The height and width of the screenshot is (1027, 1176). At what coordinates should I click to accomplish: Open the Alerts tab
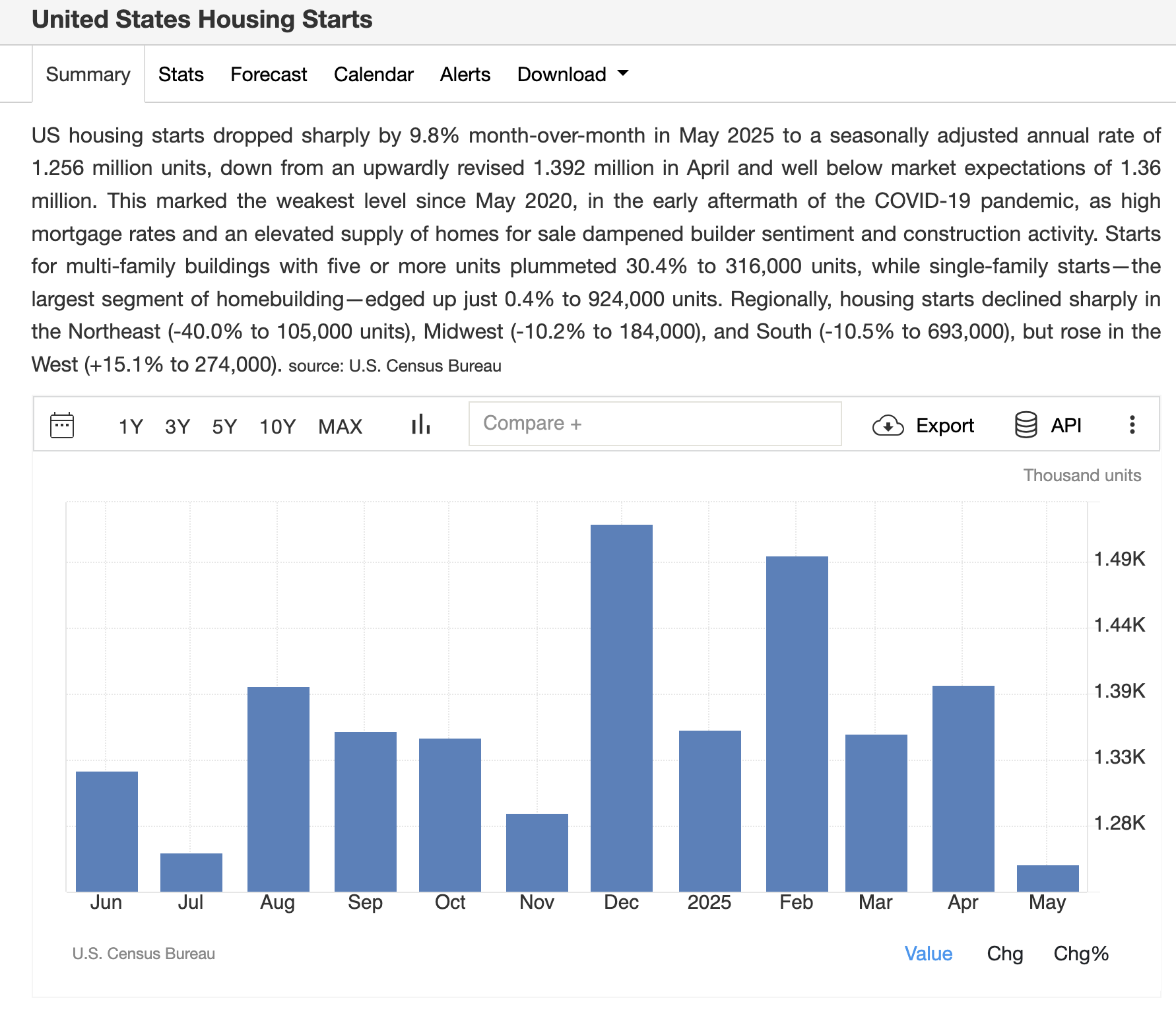[465, 75]
